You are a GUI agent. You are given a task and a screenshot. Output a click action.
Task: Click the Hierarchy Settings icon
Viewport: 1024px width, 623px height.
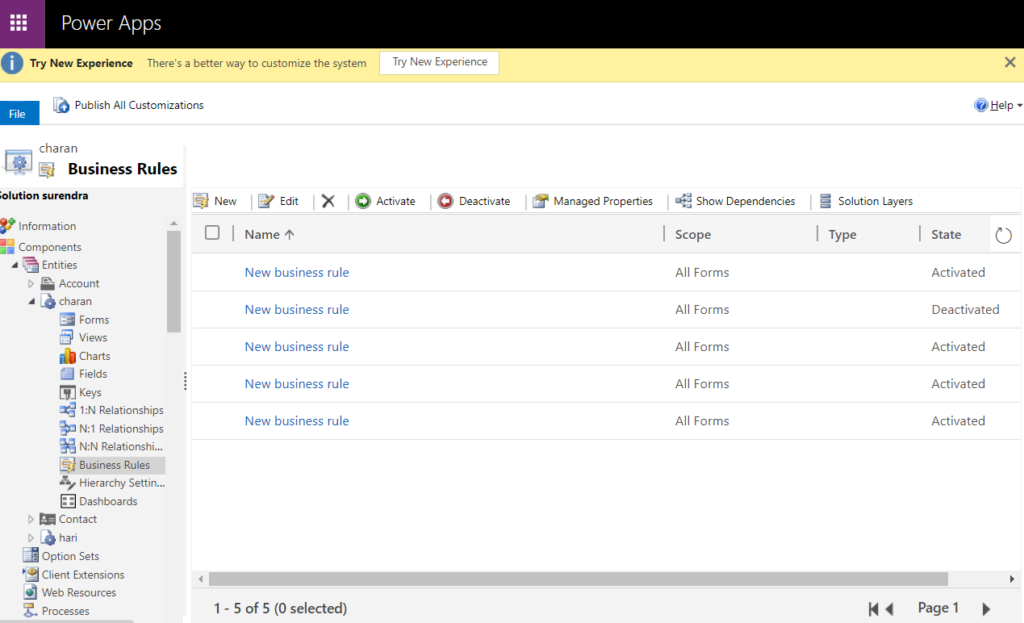pyautogui.click(x=67, y=483)
